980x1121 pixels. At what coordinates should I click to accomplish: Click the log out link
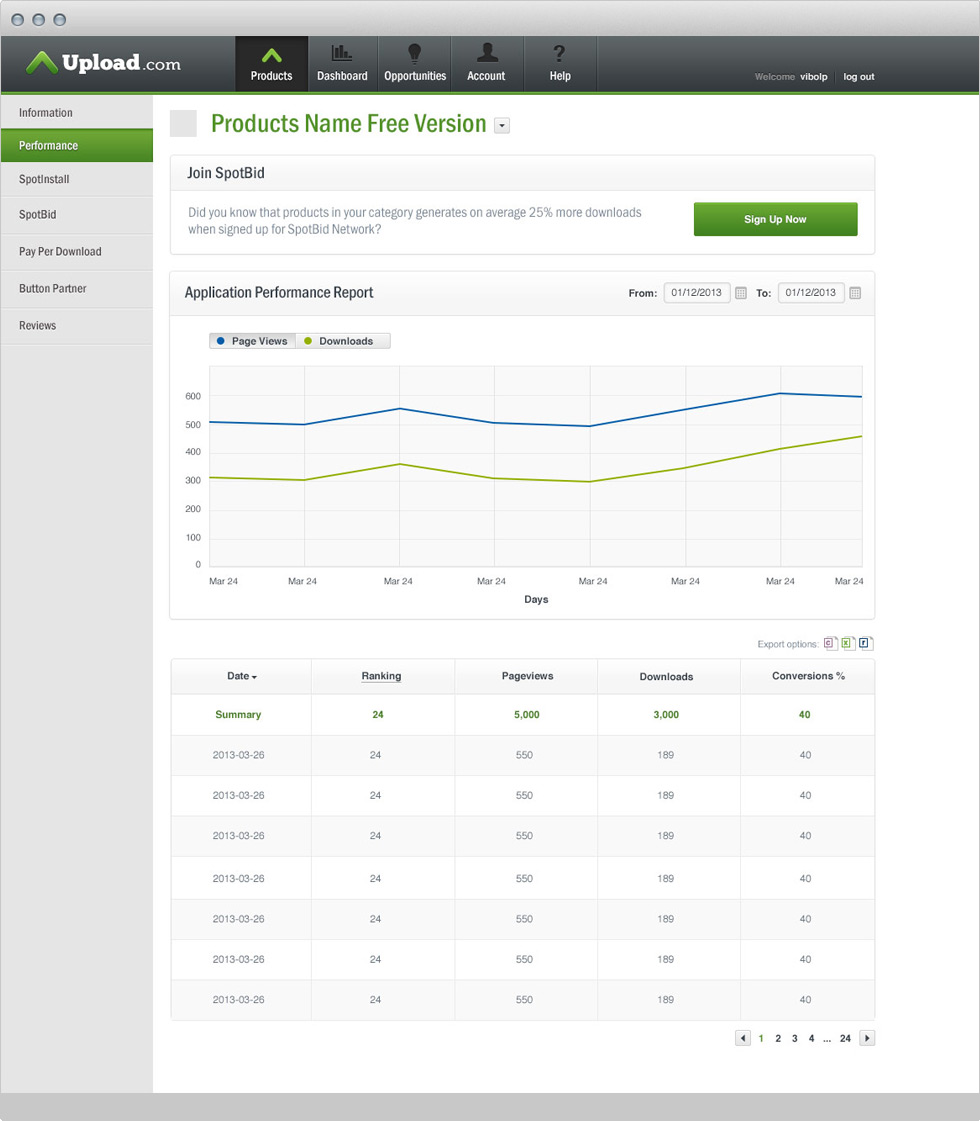point(858,77)
